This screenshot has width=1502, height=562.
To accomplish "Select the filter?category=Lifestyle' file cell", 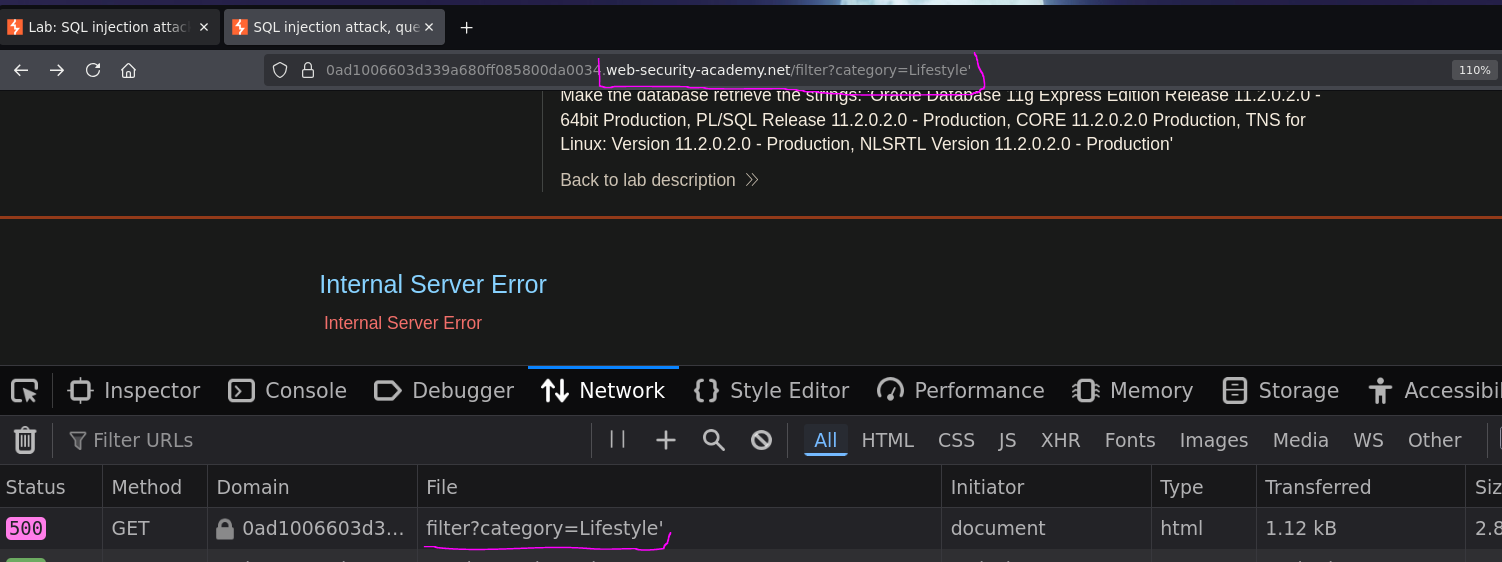I will point(679,528).
